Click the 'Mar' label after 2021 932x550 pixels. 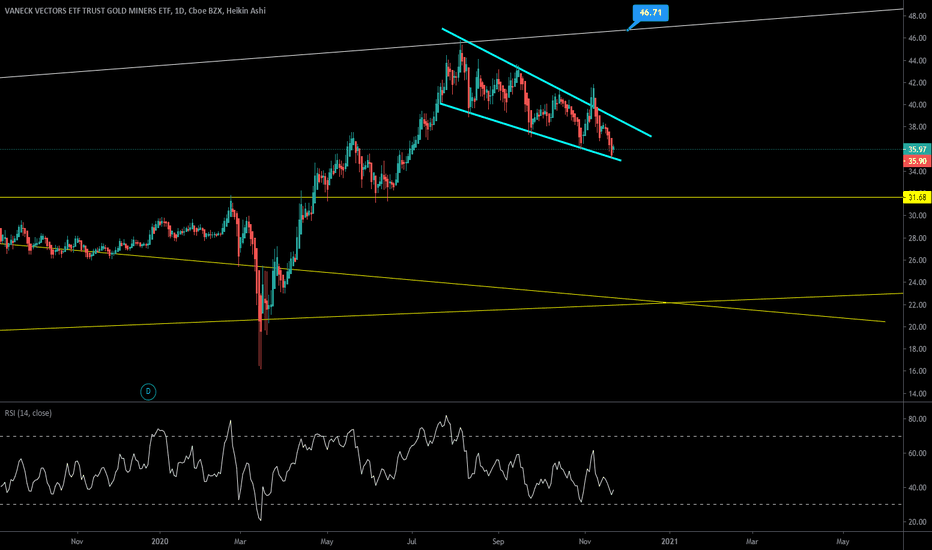(752, 541)
